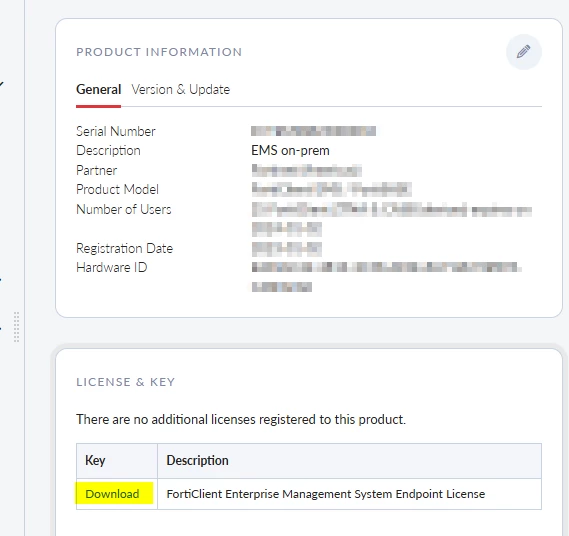
Task: Click the License & Key heading
Action: (x=126, y=382)
